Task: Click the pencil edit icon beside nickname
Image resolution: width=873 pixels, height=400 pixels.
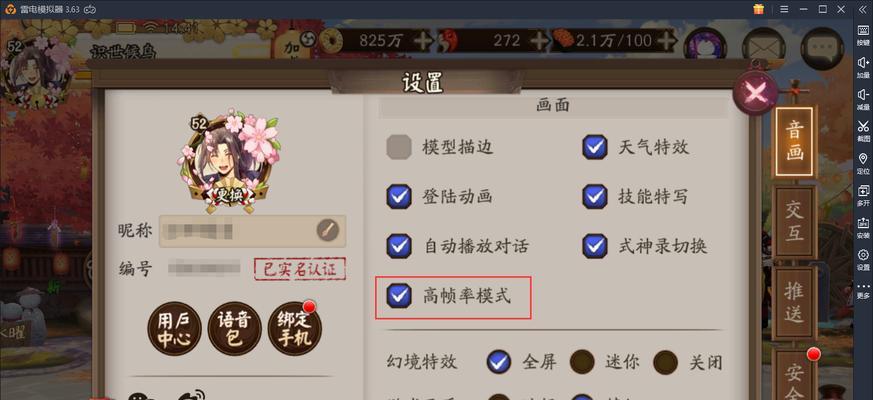Action: [x=328, y=230]
